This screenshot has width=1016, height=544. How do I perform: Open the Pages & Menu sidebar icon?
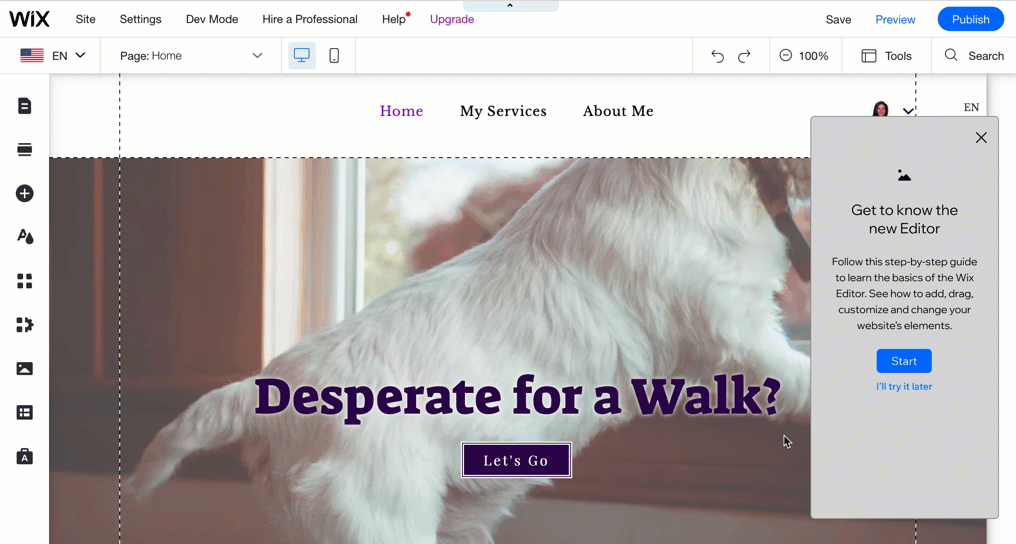[x=25, y=106]
